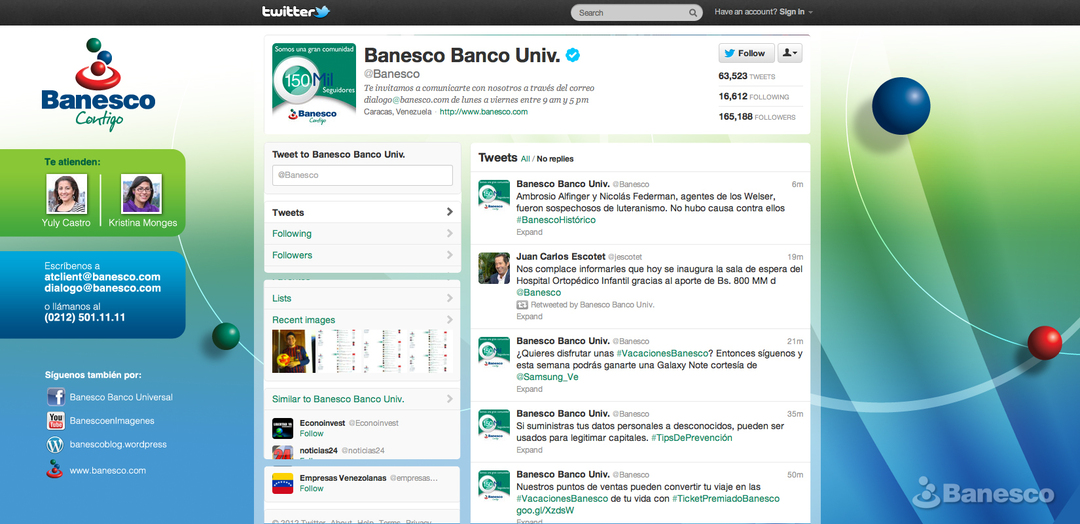Expand the first tweet about Ambrosio Alfinger
Viewport: 1080px width, 524px height.
click(x=529, y=232)
